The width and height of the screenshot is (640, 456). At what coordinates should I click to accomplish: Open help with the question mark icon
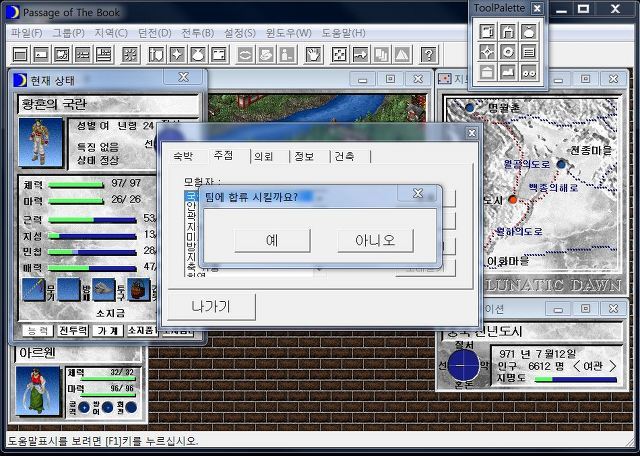pyautogui.click(x=429, y=54)
